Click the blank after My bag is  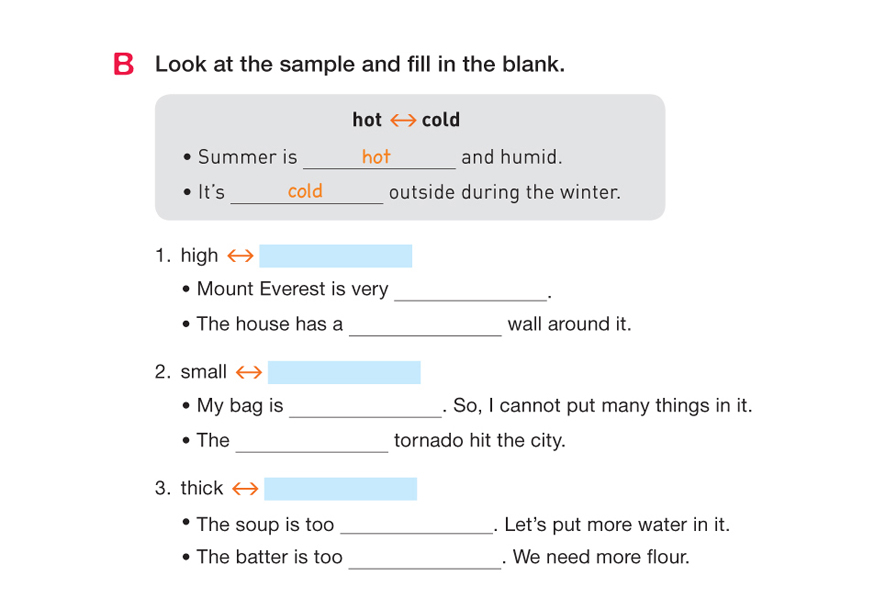[365, 408]
